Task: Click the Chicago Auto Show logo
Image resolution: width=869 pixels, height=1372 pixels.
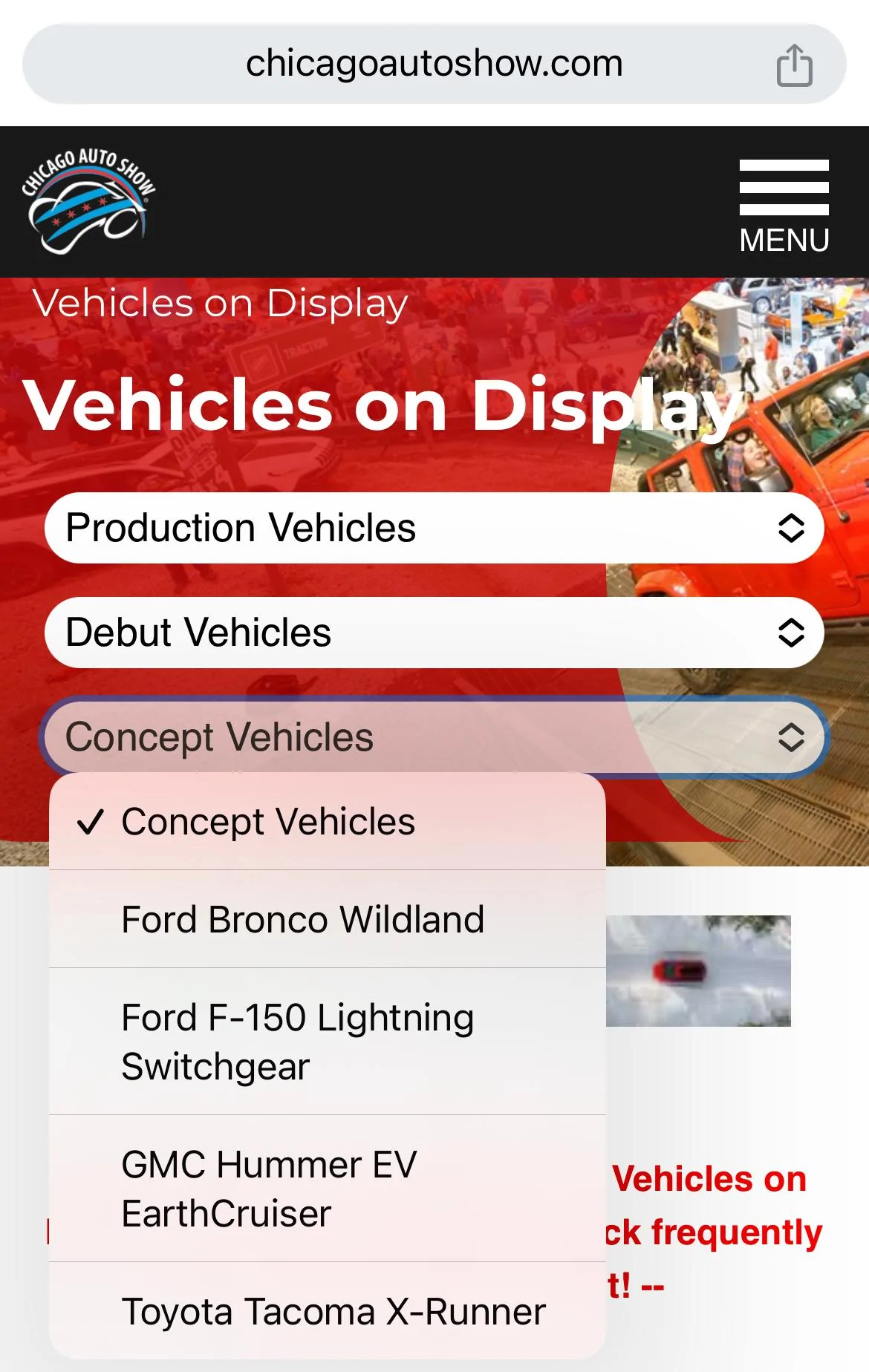Action: pyautogui.click(x=88, y=200)
